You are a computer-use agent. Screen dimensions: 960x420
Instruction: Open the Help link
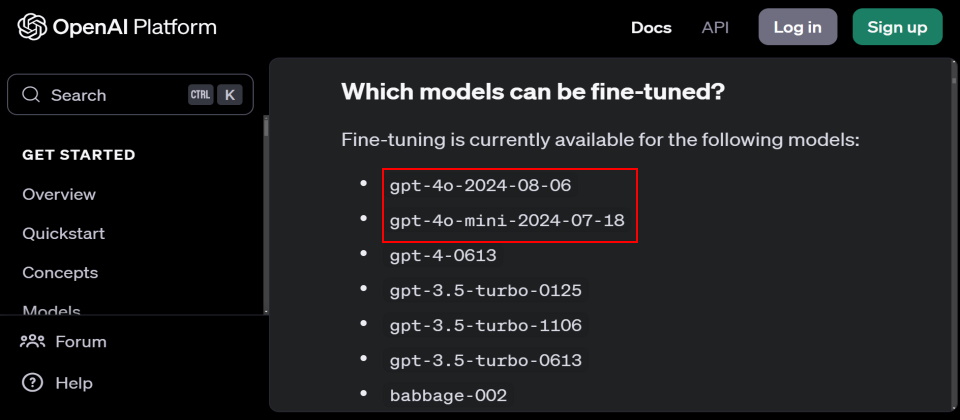click(74, 382)
